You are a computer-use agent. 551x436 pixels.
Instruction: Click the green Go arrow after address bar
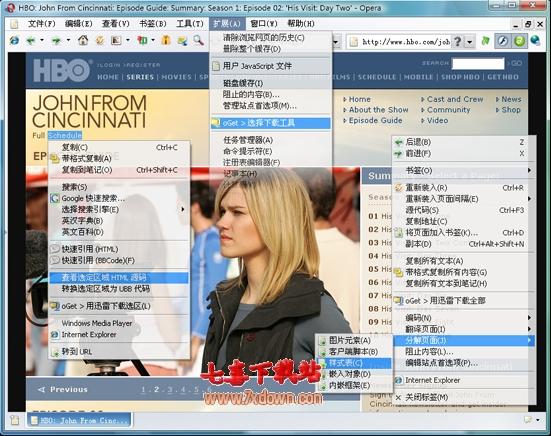(486, 41)
